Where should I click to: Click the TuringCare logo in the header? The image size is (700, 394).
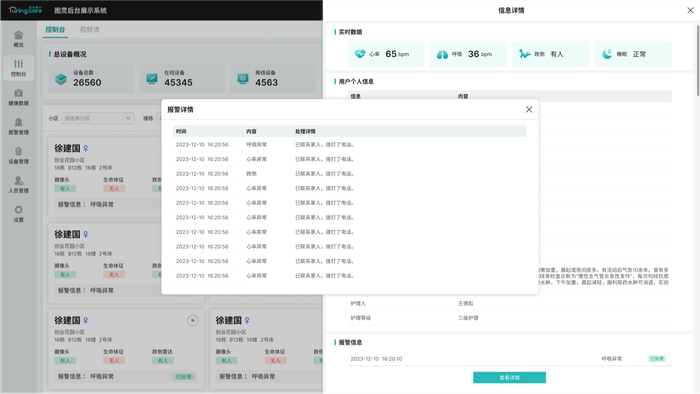[x=25, y=10]
